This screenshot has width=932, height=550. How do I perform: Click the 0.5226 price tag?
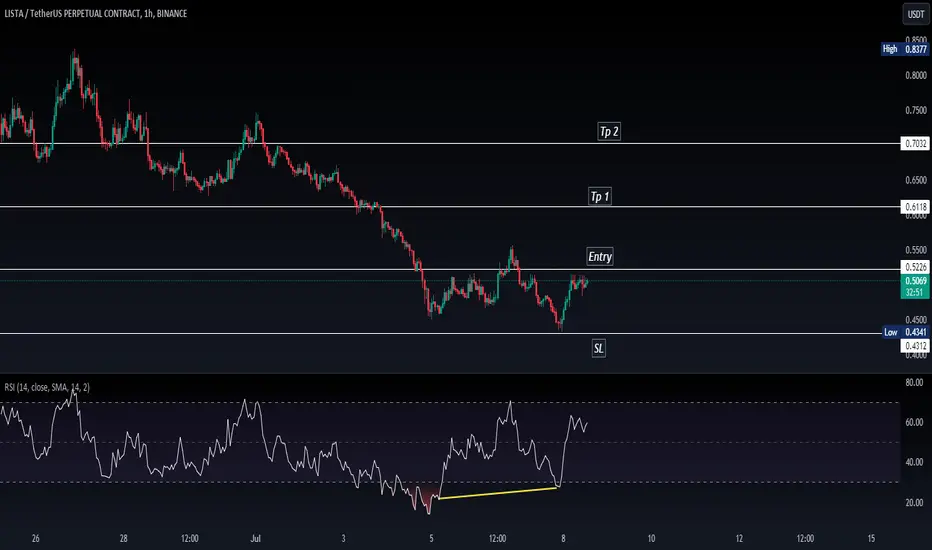pyautogui.click(x=915, y=267)
